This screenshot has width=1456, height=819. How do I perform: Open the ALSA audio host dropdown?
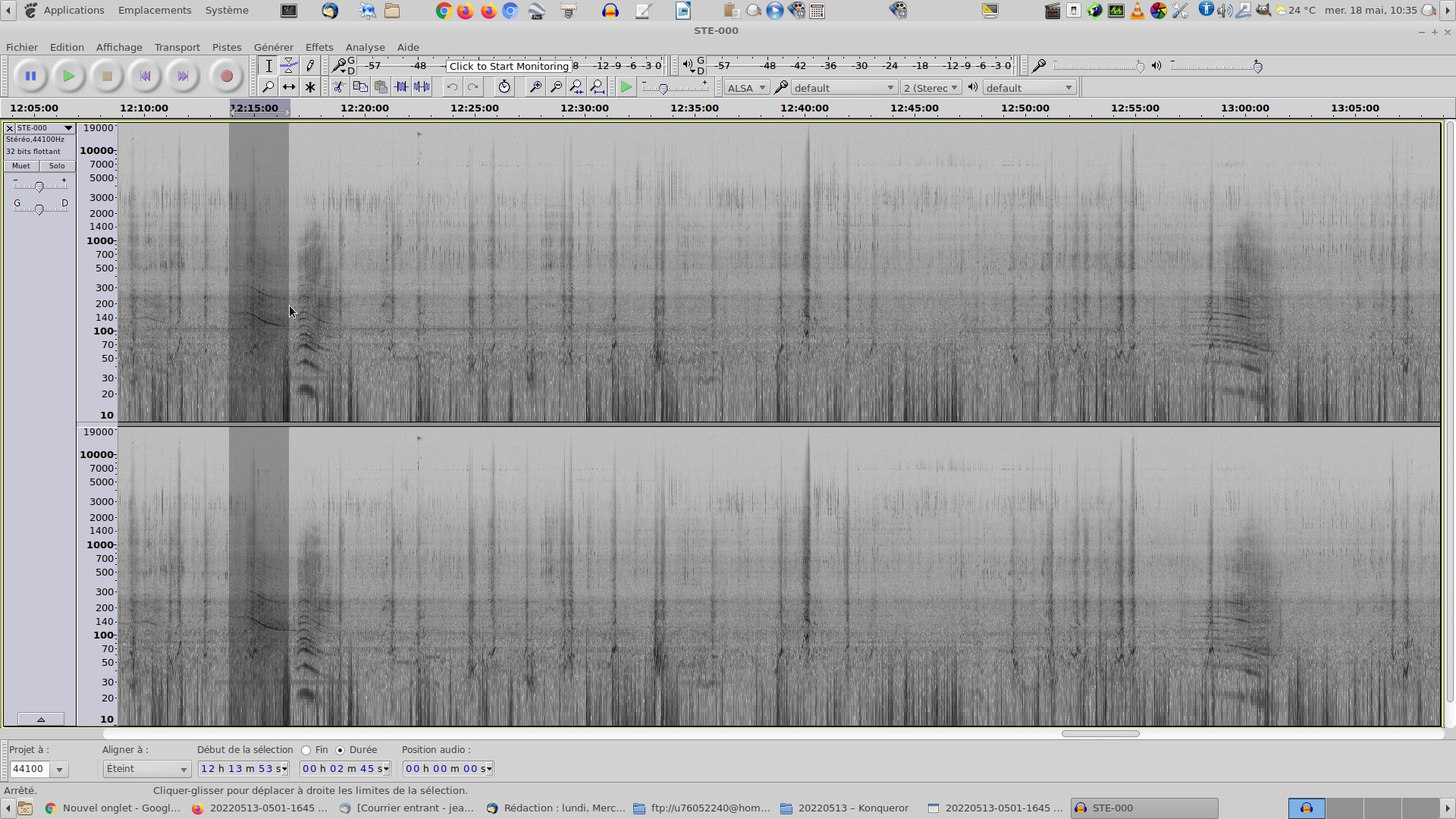pos(746,88)
